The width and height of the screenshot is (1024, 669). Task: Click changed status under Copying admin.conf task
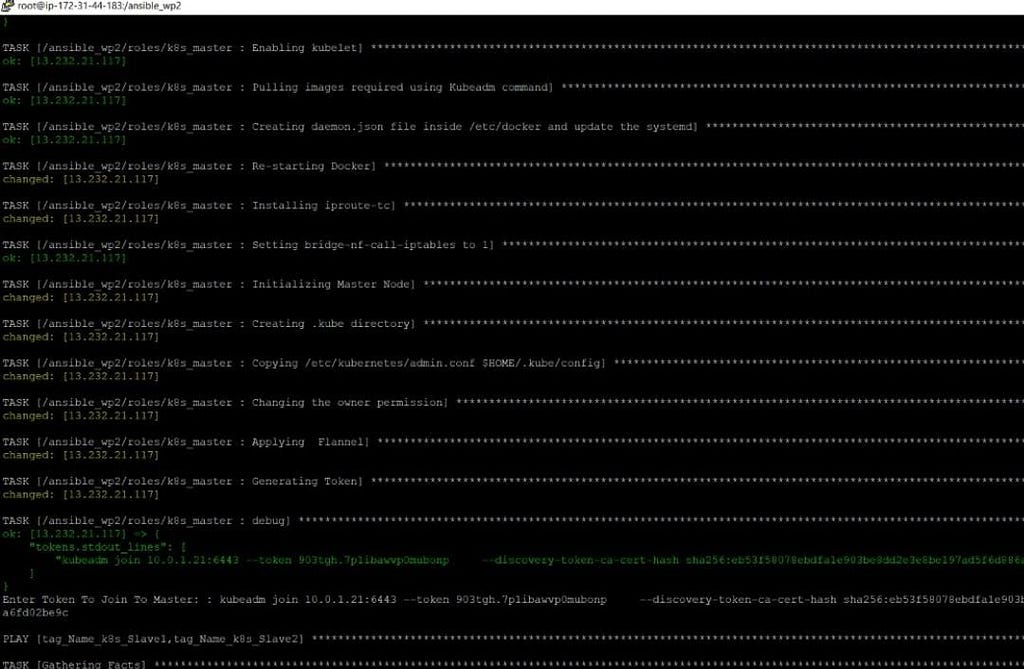click(80, 376)
